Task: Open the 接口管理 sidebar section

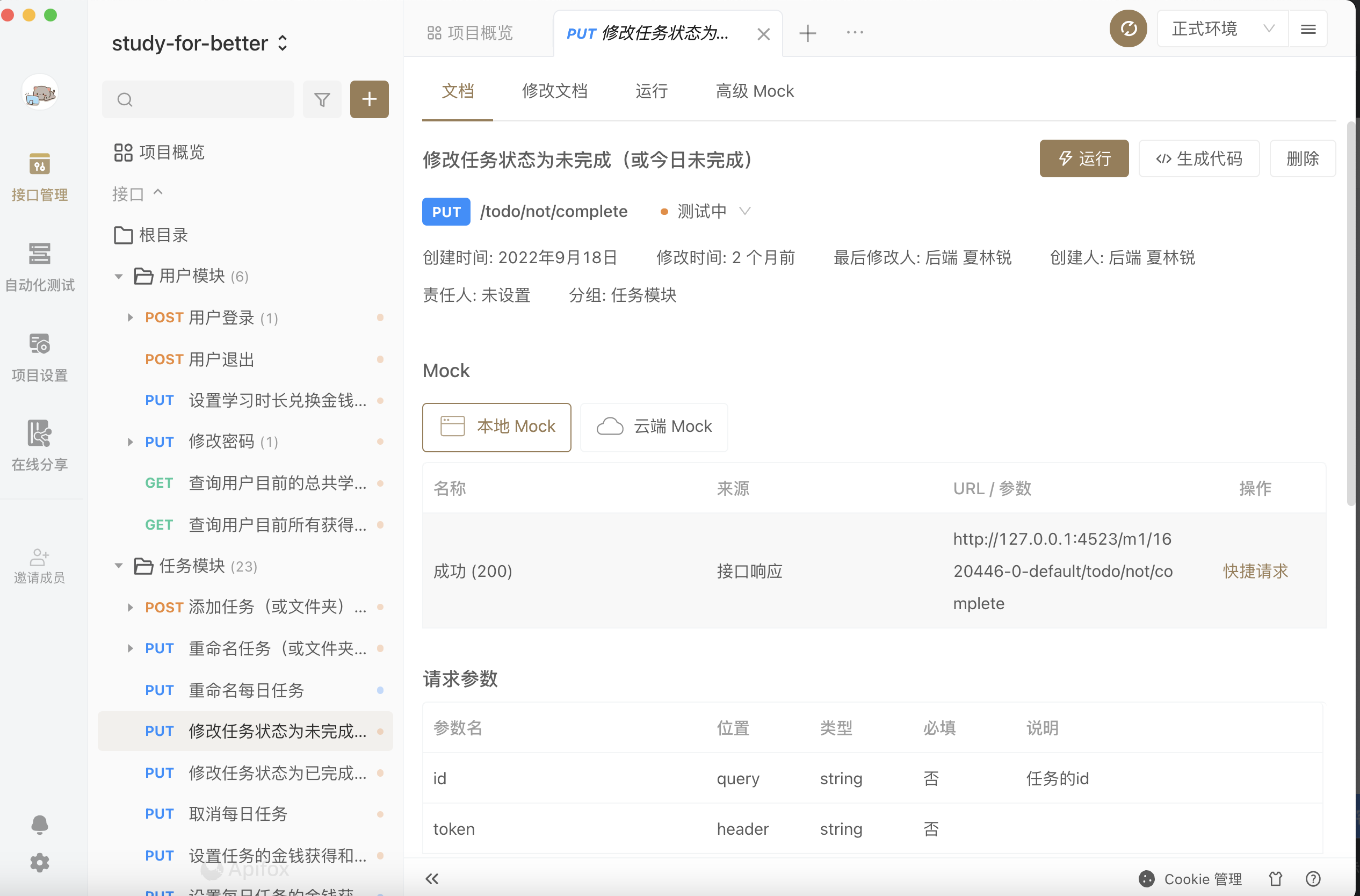Action: (39, 178)
